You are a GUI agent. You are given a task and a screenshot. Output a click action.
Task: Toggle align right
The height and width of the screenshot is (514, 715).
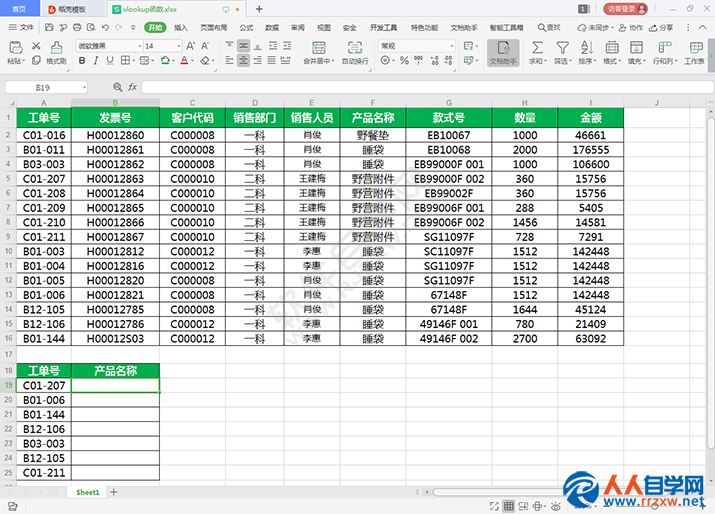(x=258, y=60)
